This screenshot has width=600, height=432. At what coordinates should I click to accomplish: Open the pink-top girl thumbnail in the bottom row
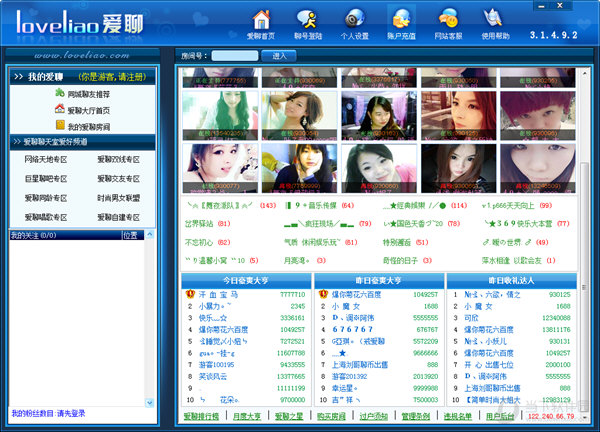pyautogui.click(x=379, y=168)
